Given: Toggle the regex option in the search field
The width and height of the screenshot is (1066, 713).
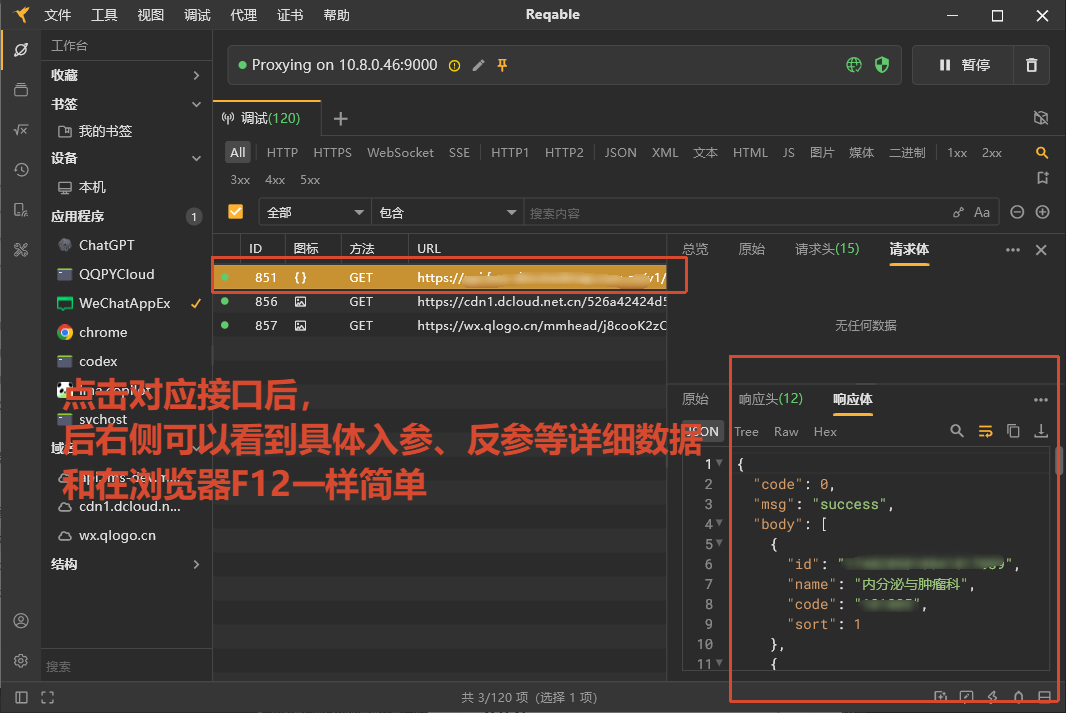Looking at the screenshot, I should (958, 213).
